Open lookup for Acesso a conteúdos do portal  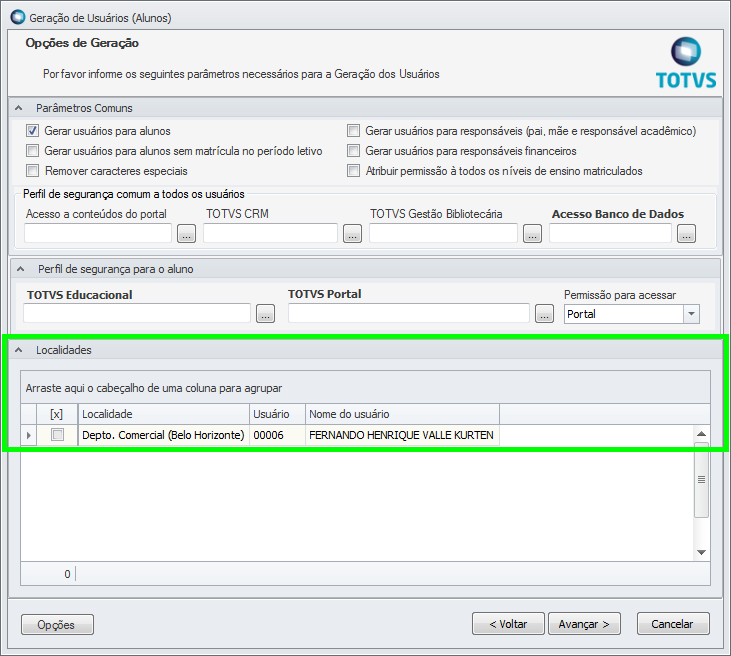click(186, 233)
